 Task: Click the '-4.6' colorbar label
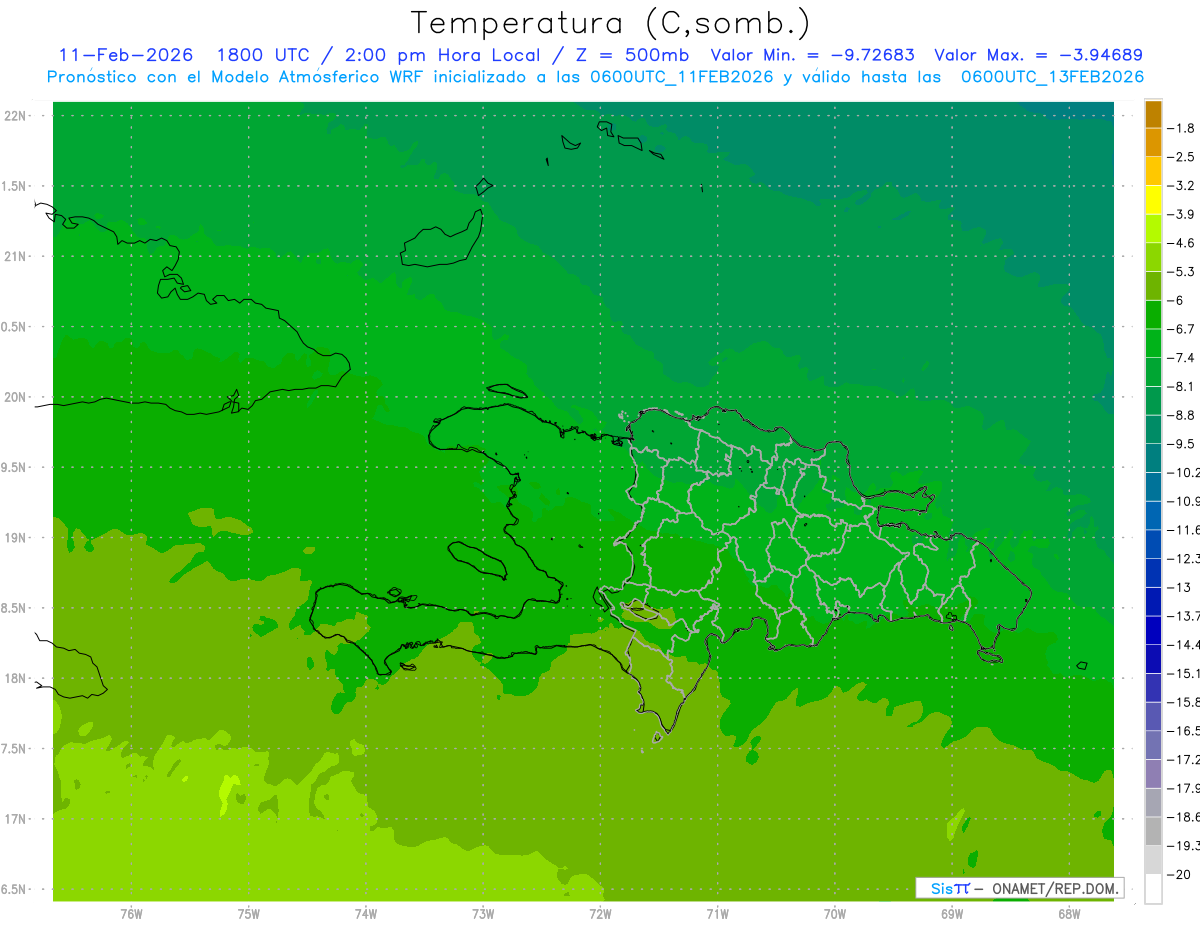(x=1181, y=243)
